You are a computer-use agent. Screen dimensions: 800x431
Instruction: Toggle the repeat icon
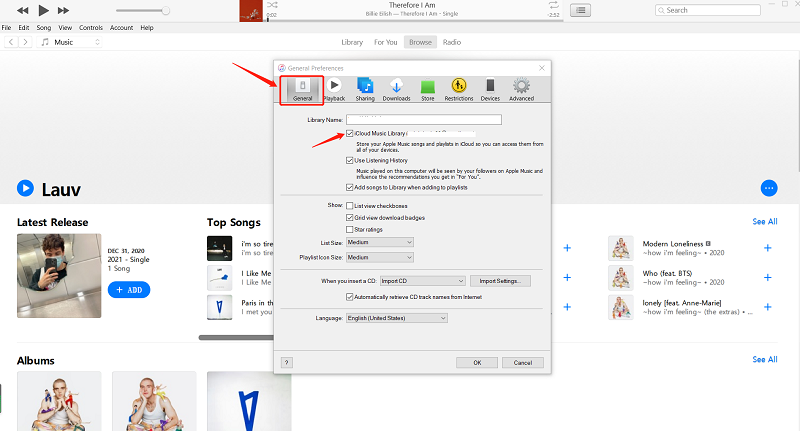click(x=554, y=5)
